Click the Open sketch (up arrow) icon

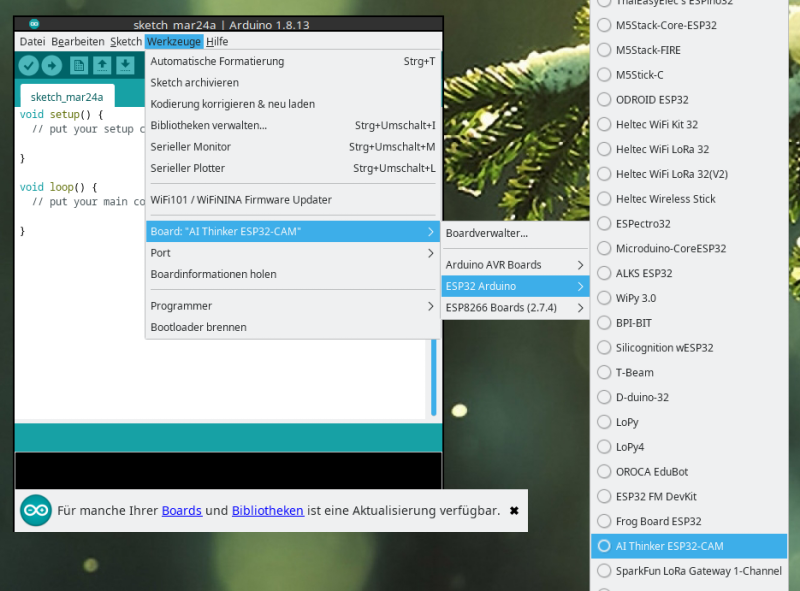(102, 65)
